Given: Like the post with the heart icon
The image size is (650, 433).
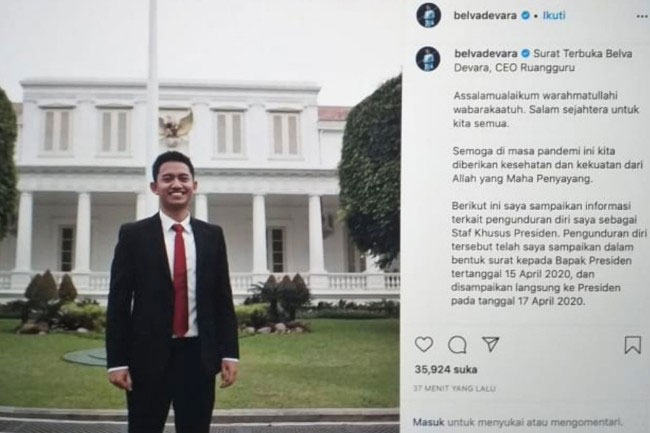Looking at the screenshot, I should (424, 344).
